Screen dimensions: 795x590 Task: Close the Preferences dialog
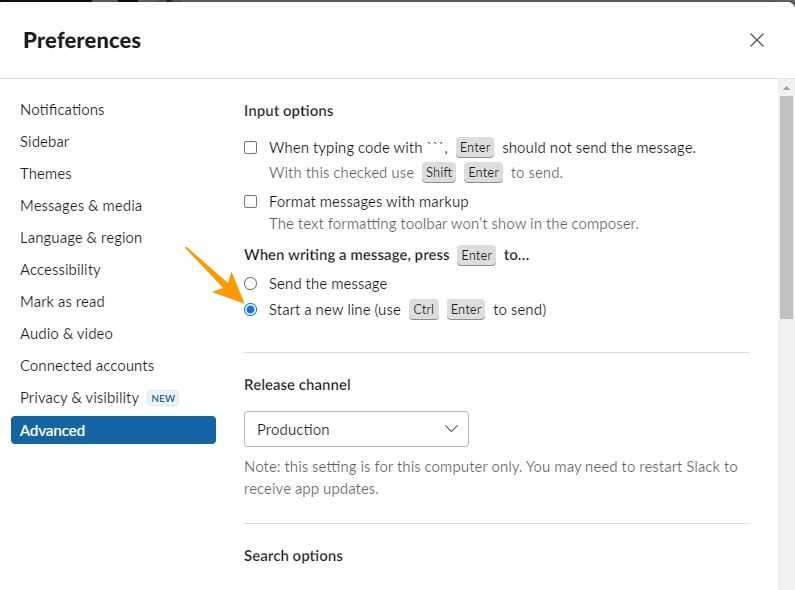click(756, 40)
